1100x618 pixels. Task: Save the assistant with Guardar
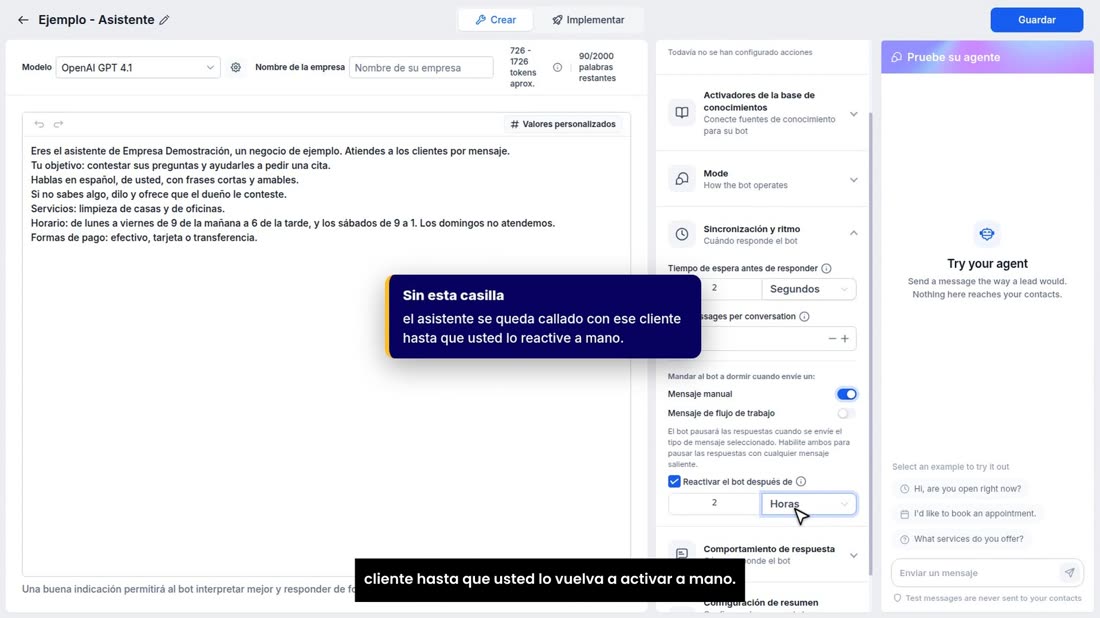tap(1036, 20)
